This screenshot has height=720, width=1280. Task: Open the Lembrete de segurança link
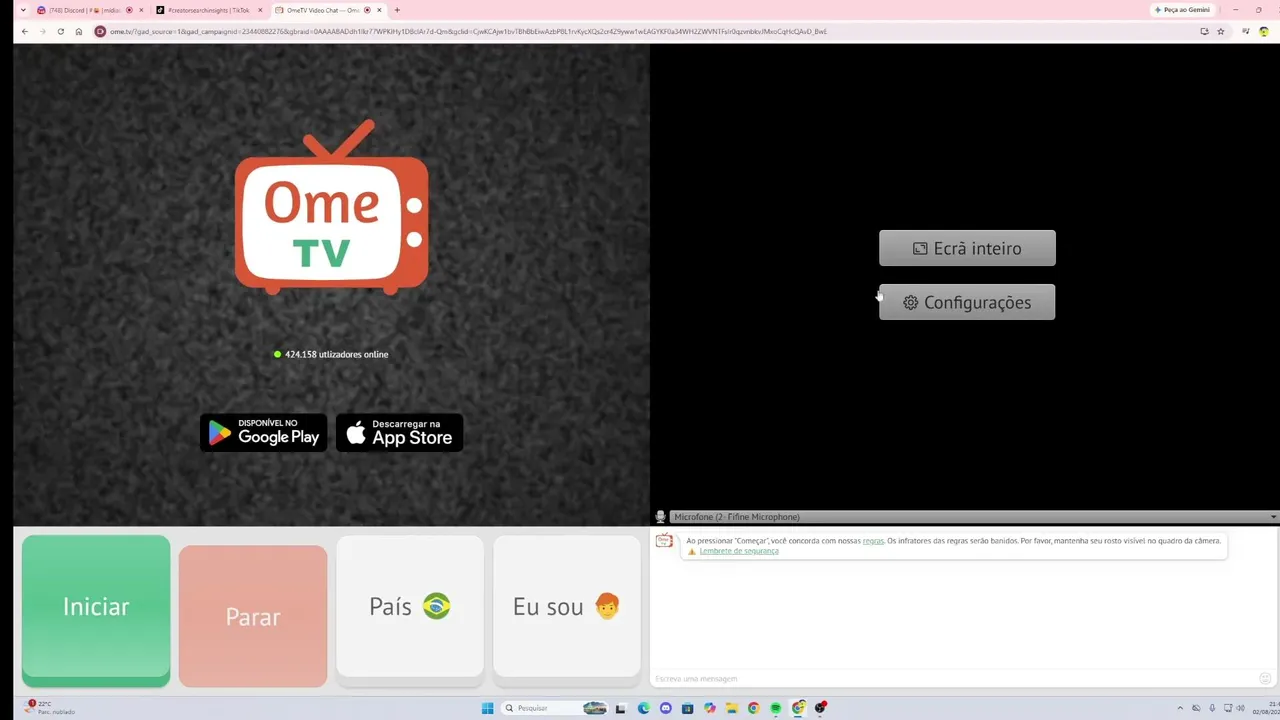739,551
